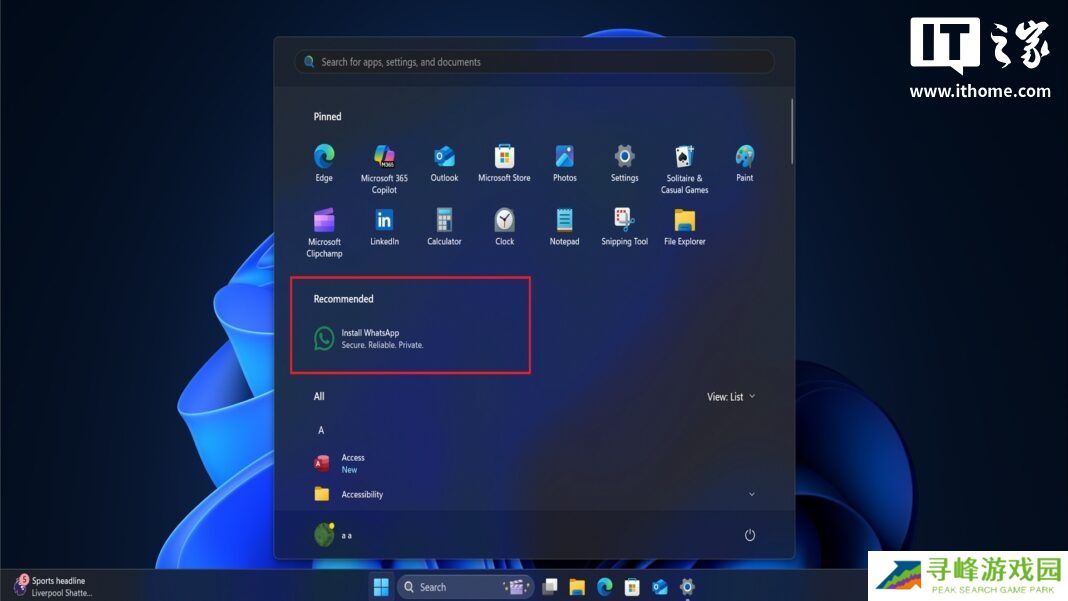Image resolution: width=1068 pixels, height=601 pixels.
Task: Open LinkedIn pinned app
Action: (x=384, y=221)
